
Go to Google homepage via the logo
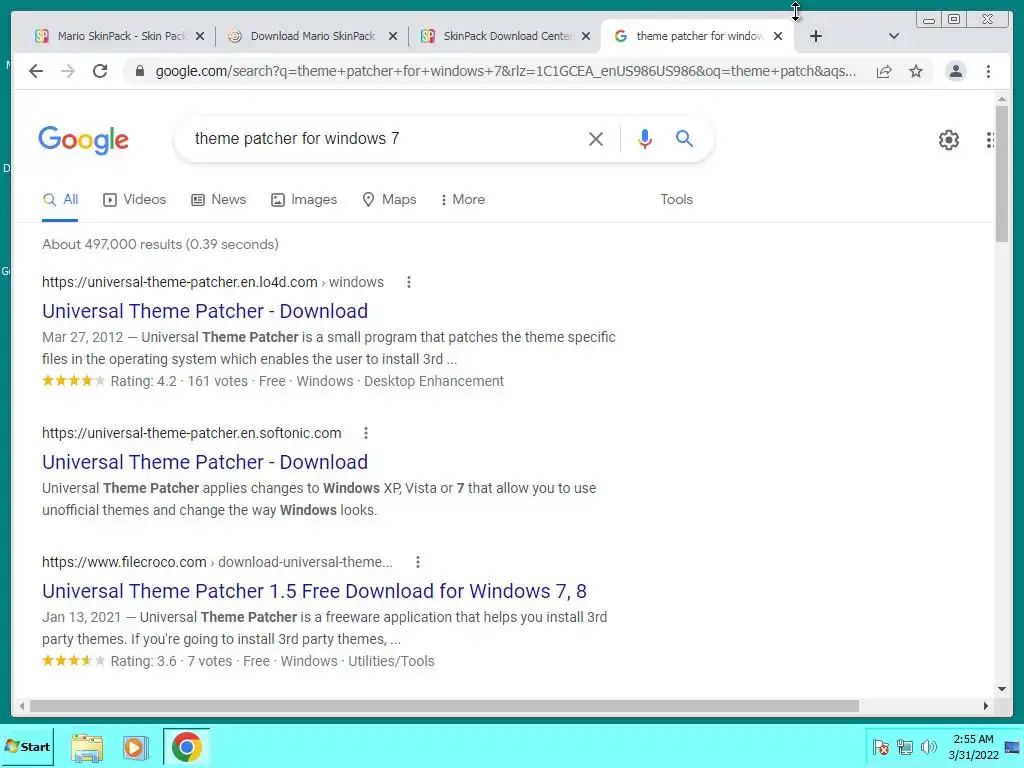pyautogui.click(x=84, y=140)
